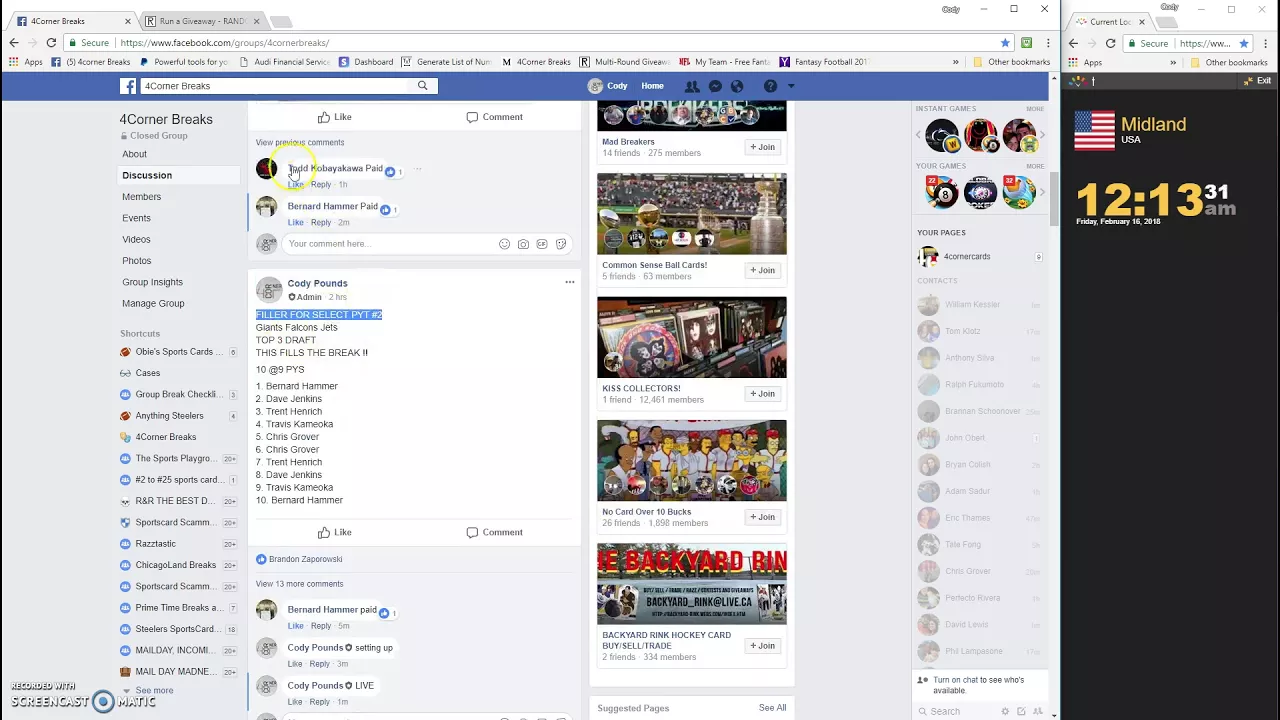The height and width of the screenshot is (720, 1280).
Task: Open Chrome menu in main window
Action: point(1048,43)
